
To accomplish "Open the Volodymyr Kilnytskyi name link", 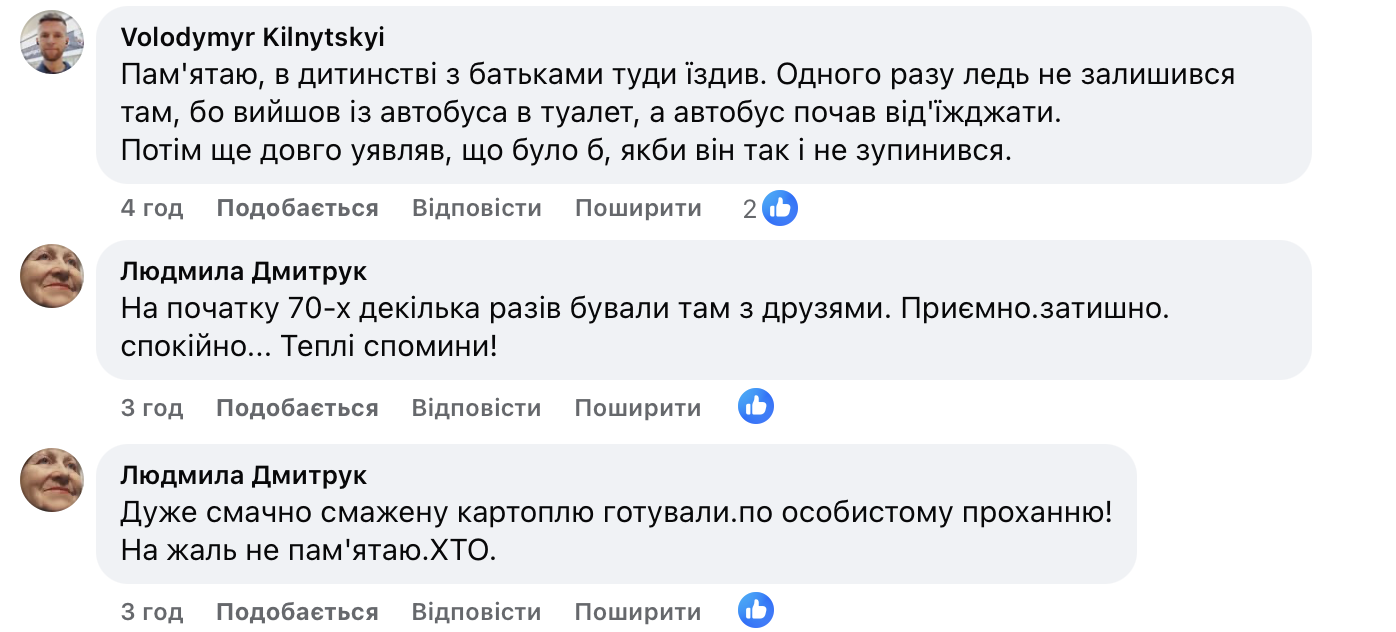I will click(252, 37).
